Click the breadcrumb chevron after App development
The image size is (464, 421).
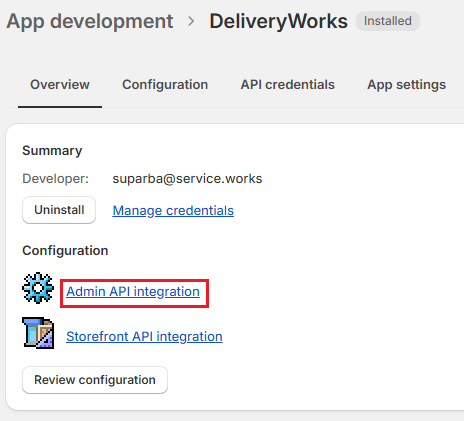(x=191, y=21)
